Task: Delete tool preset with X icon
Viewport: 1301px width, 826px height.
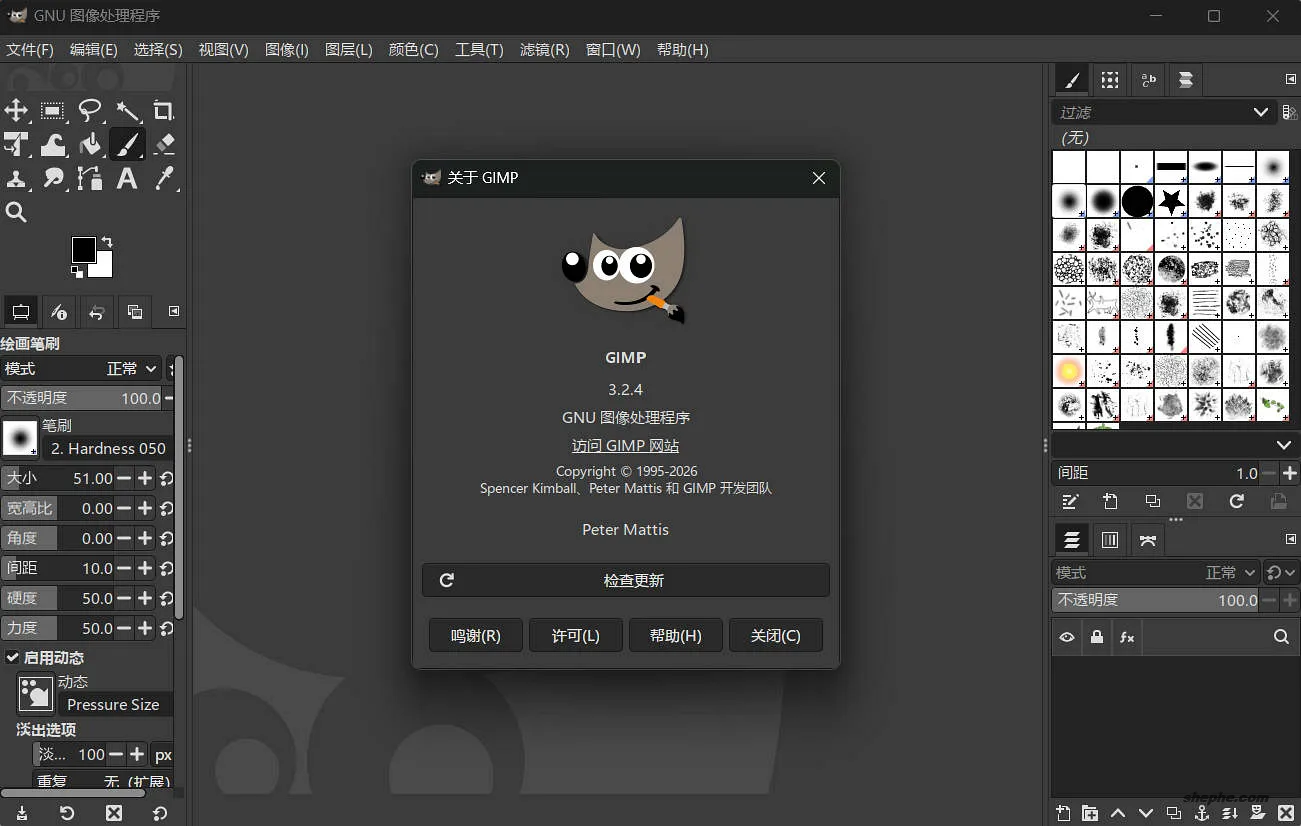Action: 114,813
